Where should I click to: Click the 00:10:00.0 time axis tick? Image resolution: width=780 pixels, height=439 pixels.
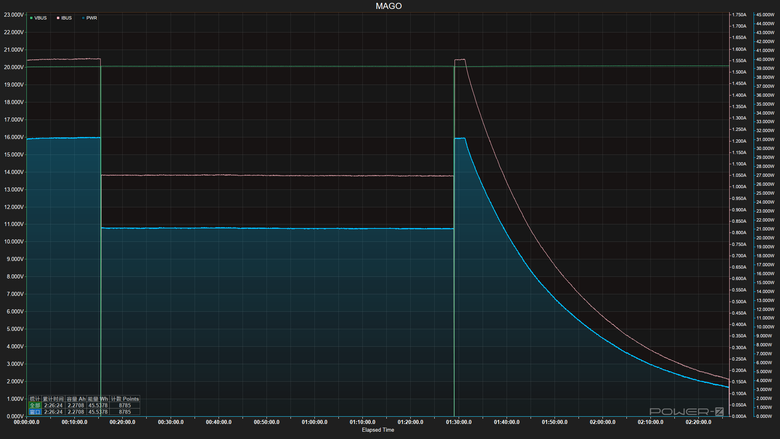click(75, 422)
